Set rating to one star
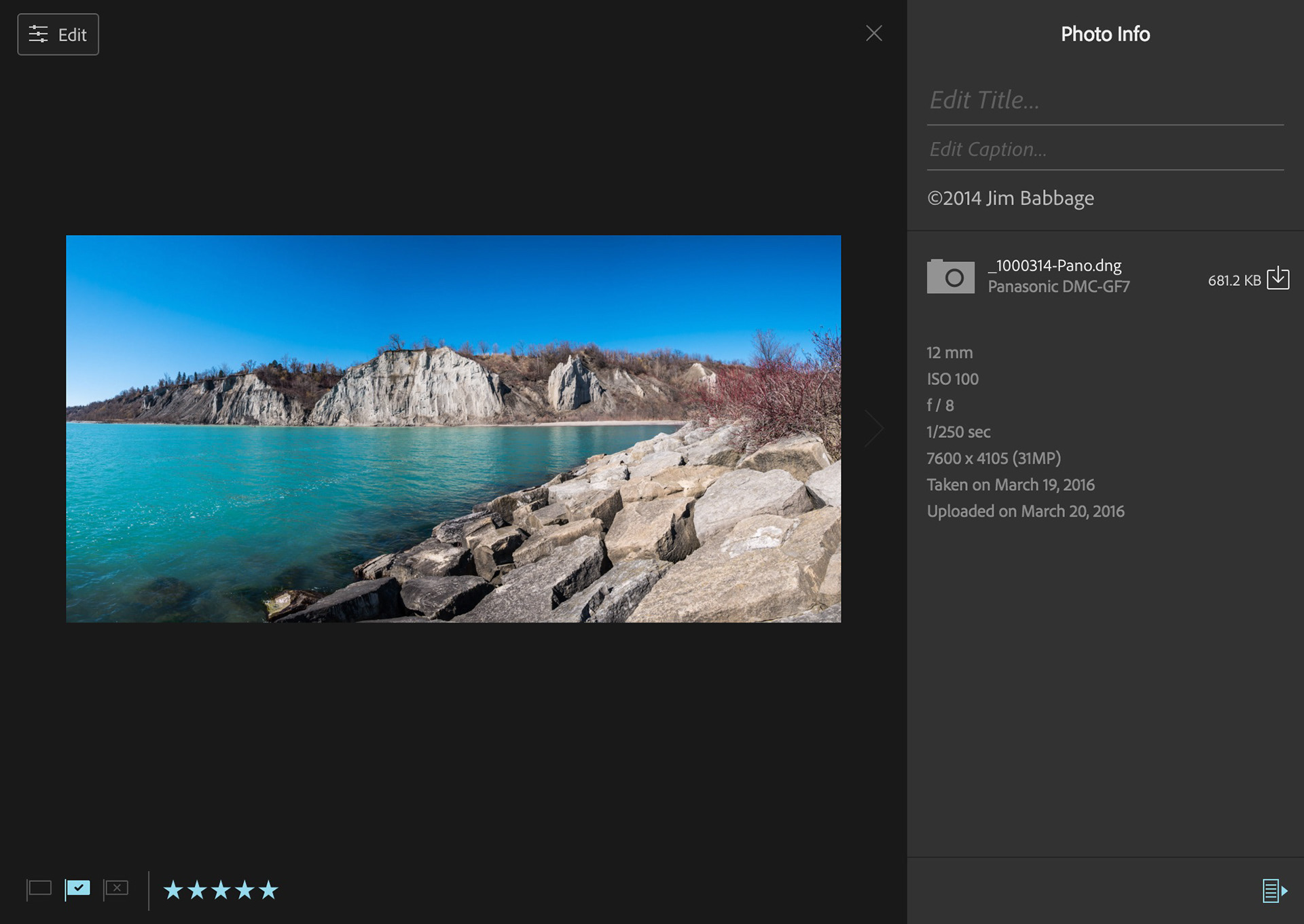This screenshot has width=1304, height=924. [x=173, y=889]
